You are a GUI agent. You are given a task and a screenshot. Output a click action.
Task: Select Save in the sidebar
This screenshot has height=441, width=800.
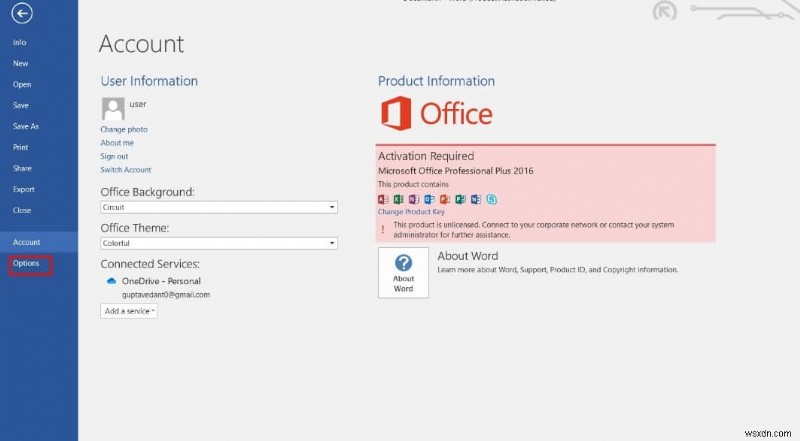[x=21, y=105]
